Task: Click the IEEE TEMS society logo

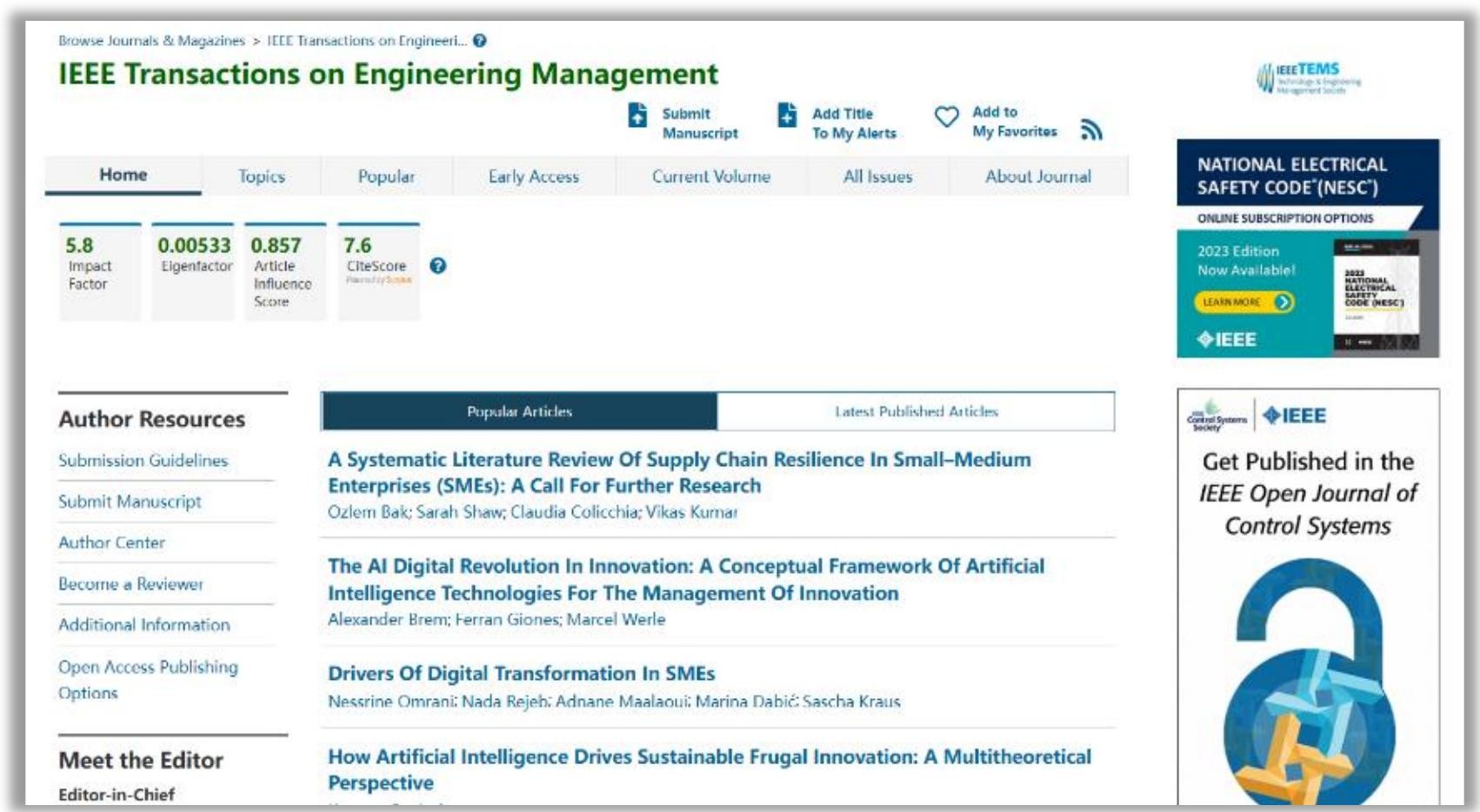Action: pos(1308,78)
